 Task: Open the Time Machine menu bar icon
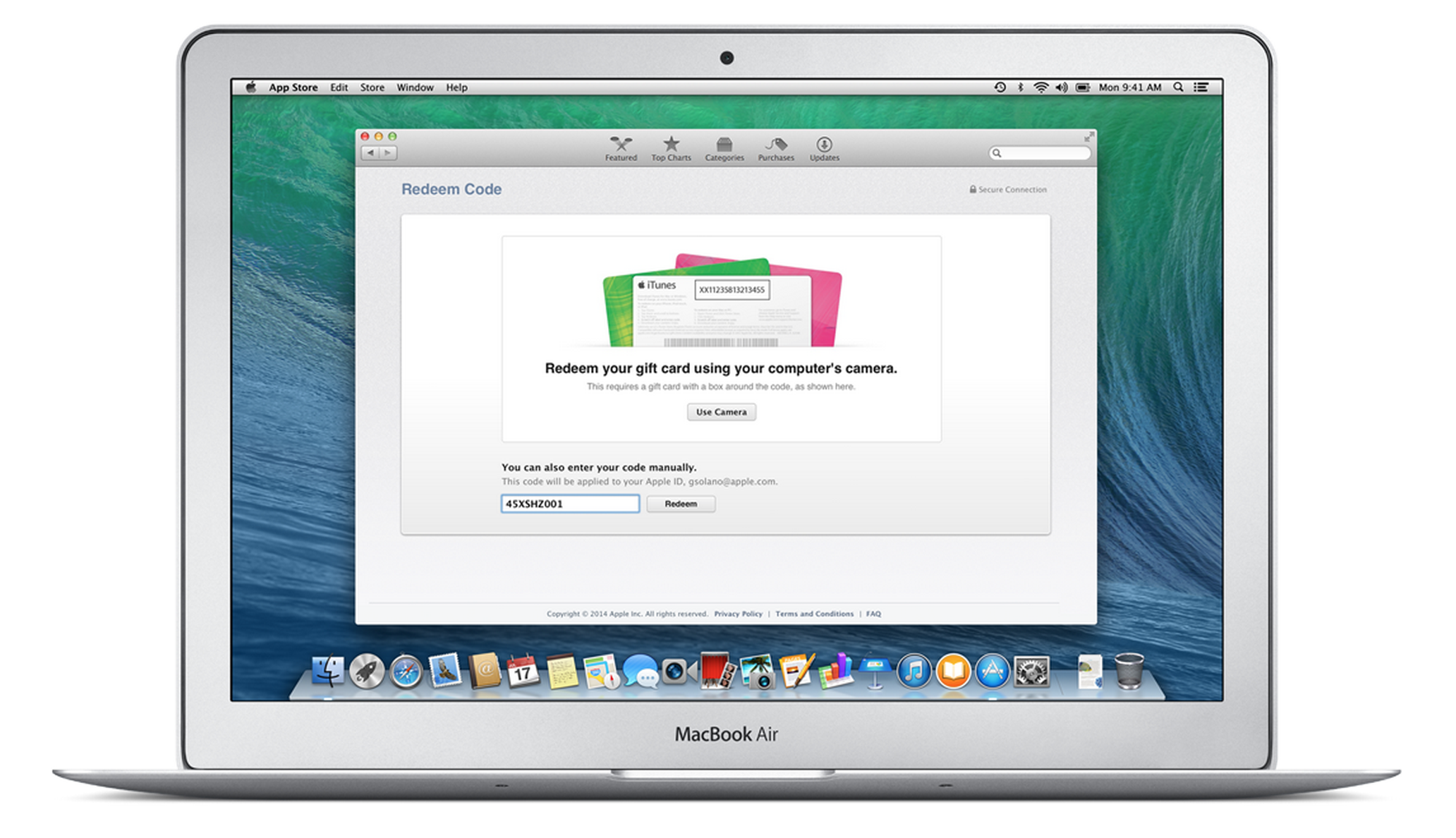[x=1000, y=87]
